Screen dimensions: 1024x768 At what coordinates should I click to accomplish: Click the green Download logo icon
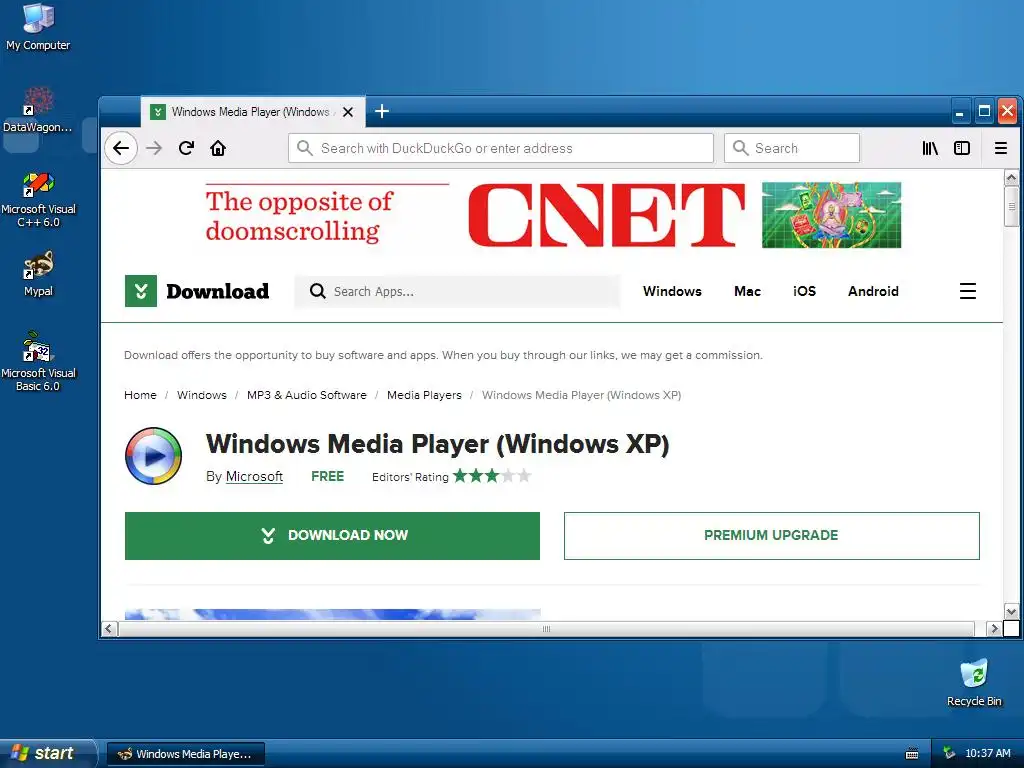coord(141,291)
